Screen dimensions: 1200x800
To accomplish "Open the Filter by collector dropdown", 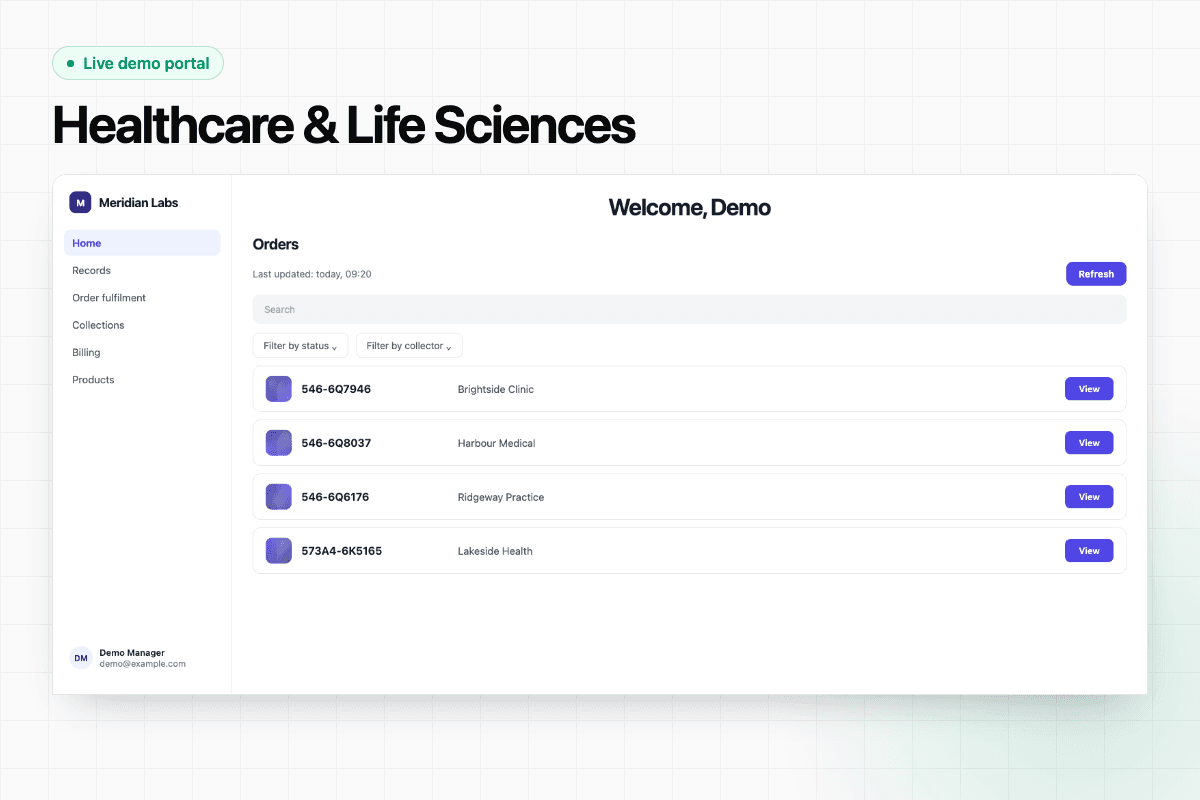I will click(409, 346).
